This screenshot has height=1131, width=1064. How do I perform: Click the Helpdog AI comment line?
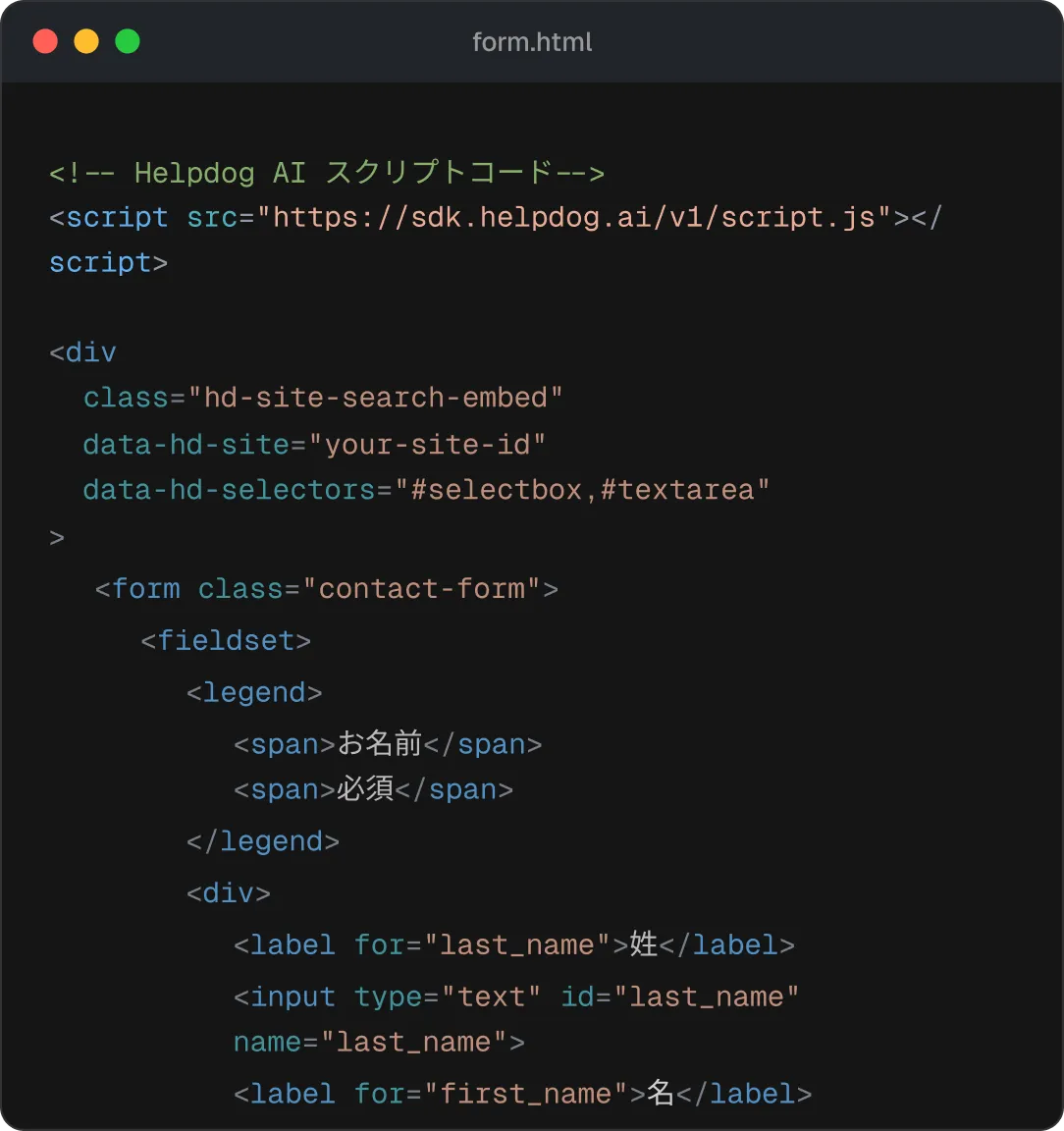point(327,173)
